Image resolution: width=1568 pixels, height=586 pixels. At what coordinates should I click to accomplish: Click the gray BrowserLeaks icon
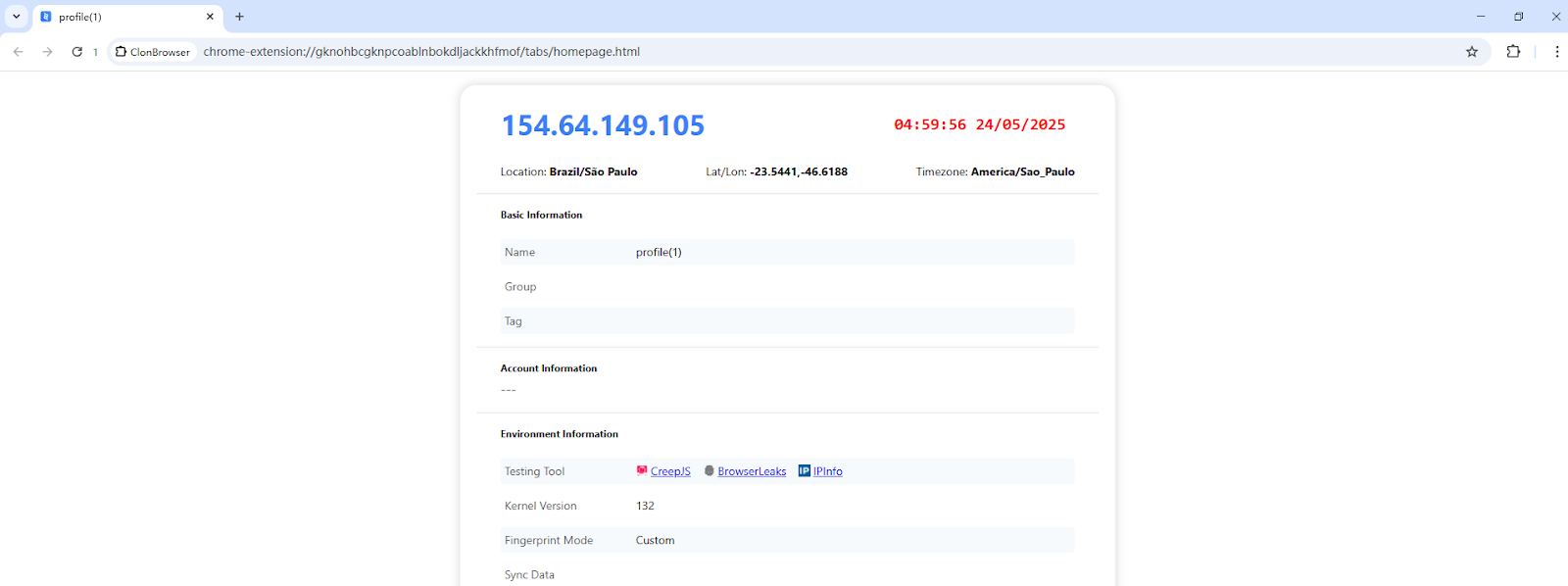coord(710,470)
